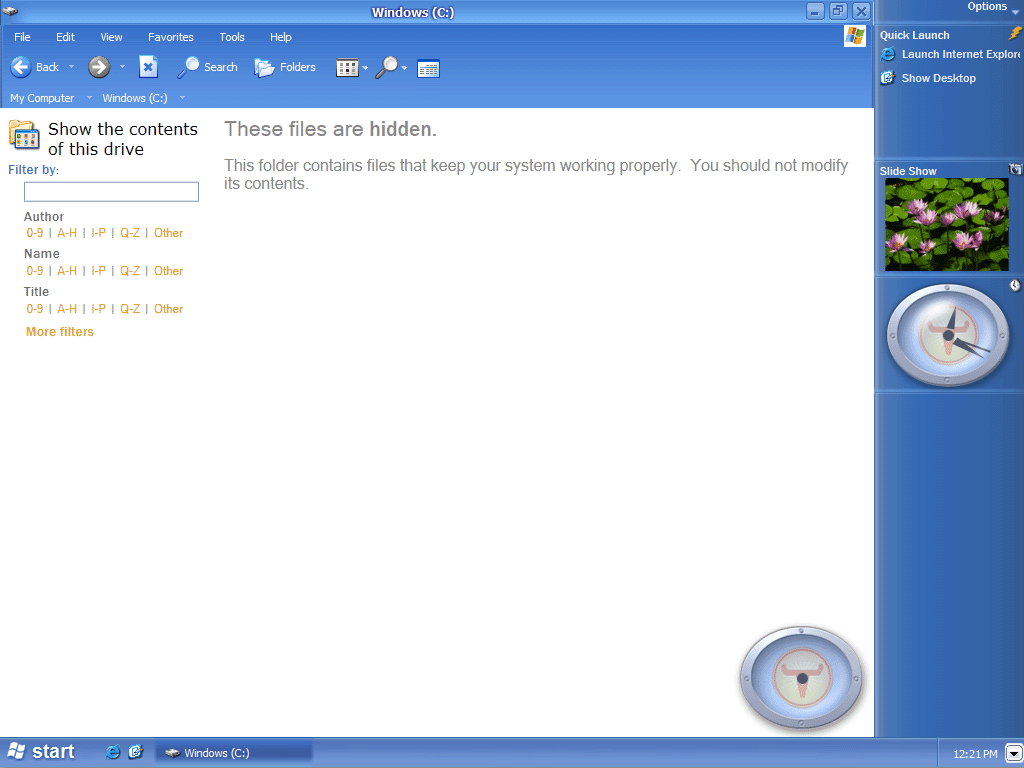This screenshot has height=768, width=1024.
Task: Filter Author by 0-9
Action: click(35, 233)
